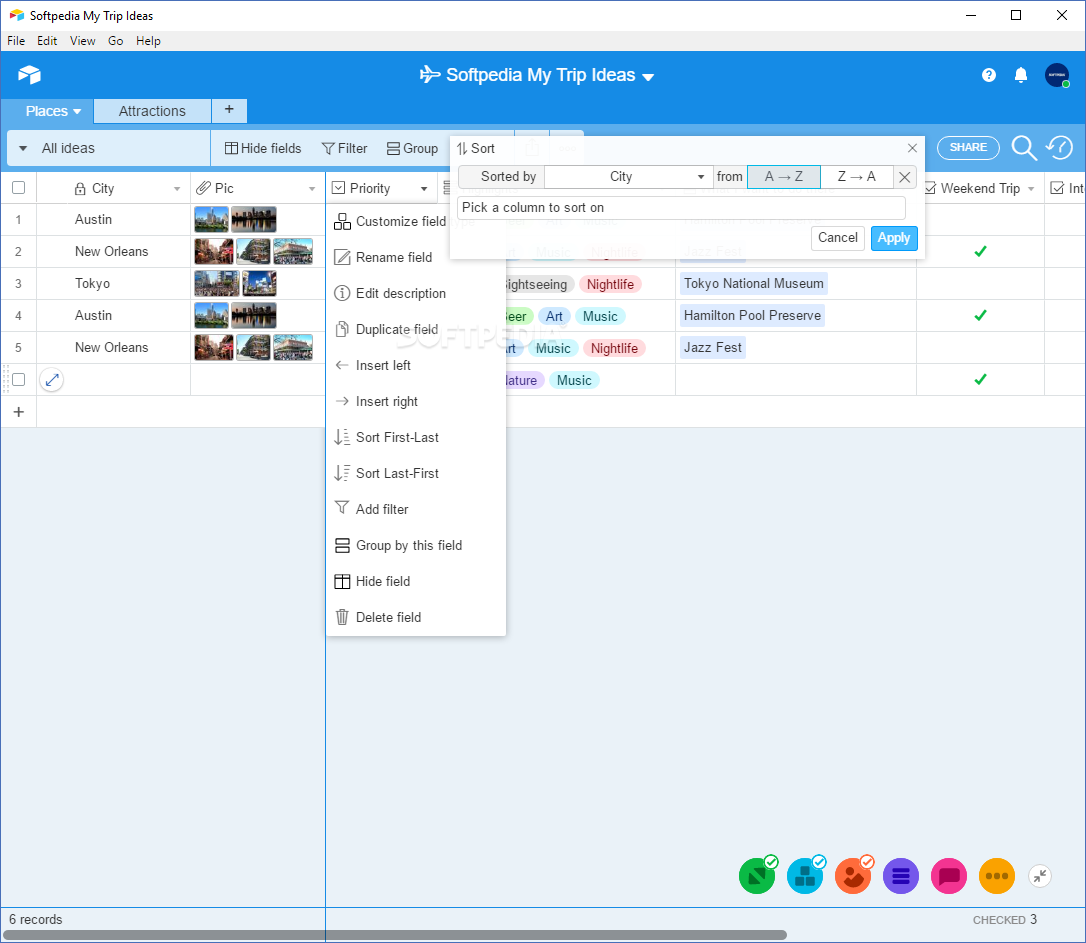Open the help question mark icon
Viewport: 1086px width, 943px height.
(x=988, y=75)
